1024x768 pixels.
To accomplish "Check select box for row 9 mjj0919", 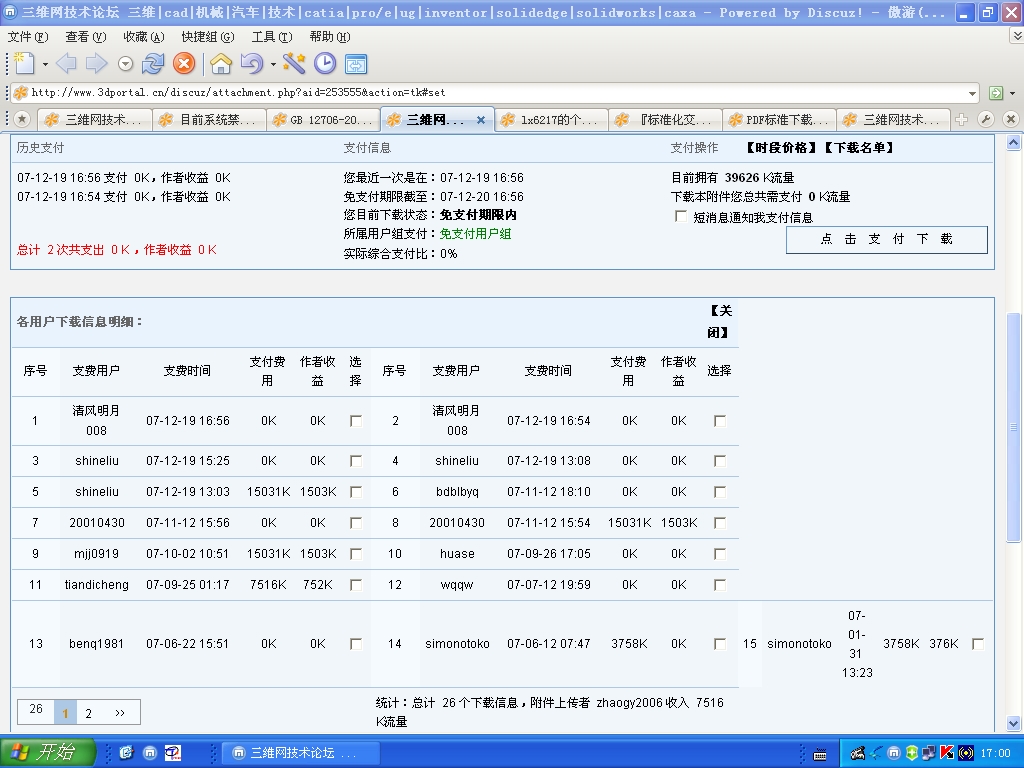I will click(x=356, y=553).
